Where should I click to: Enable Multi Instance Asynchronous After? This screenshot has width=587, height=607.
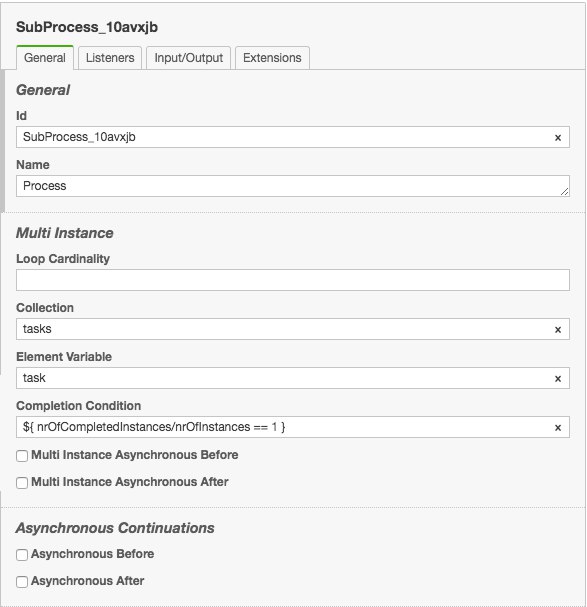pos(22,483)
